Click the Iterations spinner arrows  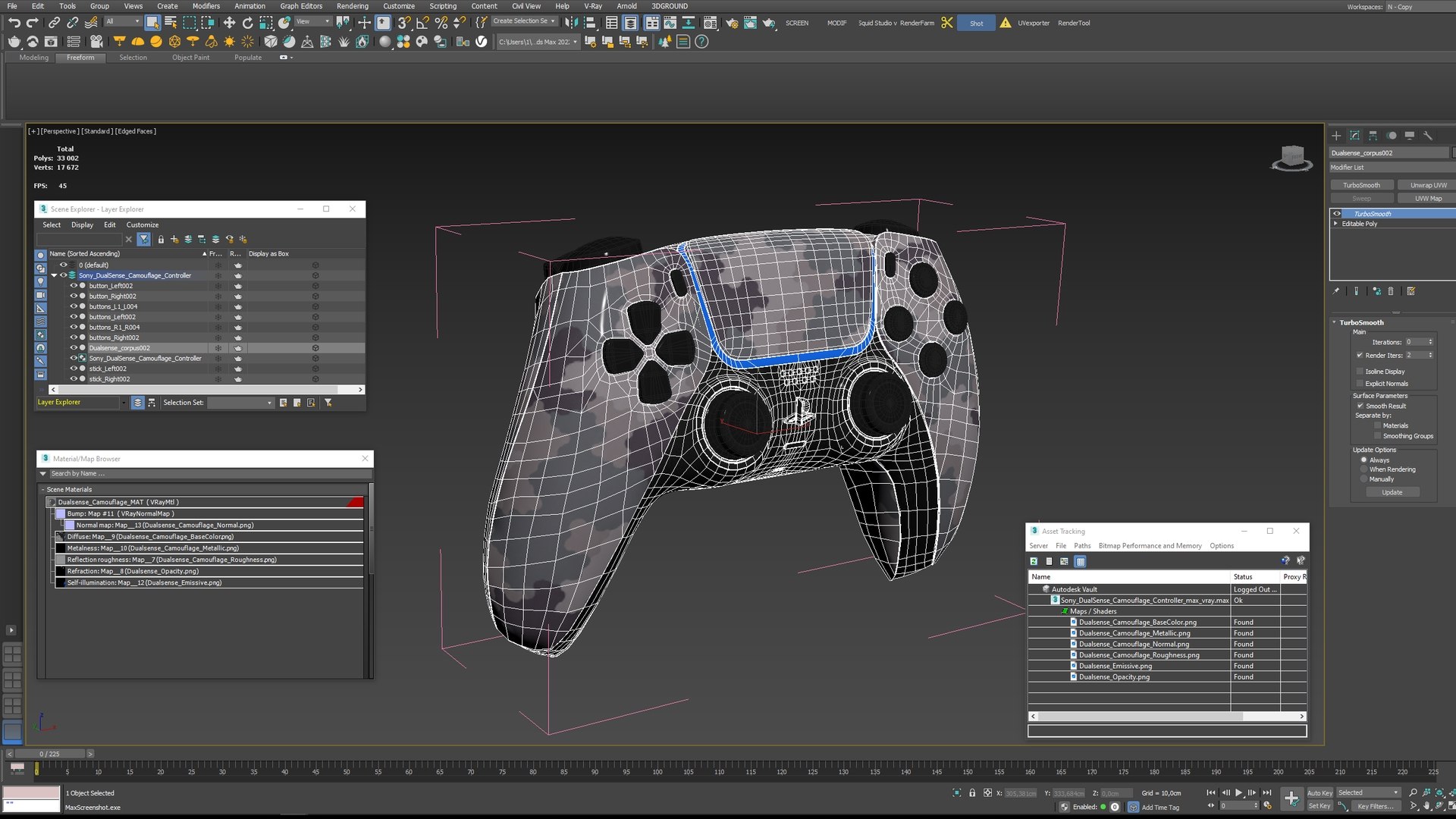[x=1430, y=342]
